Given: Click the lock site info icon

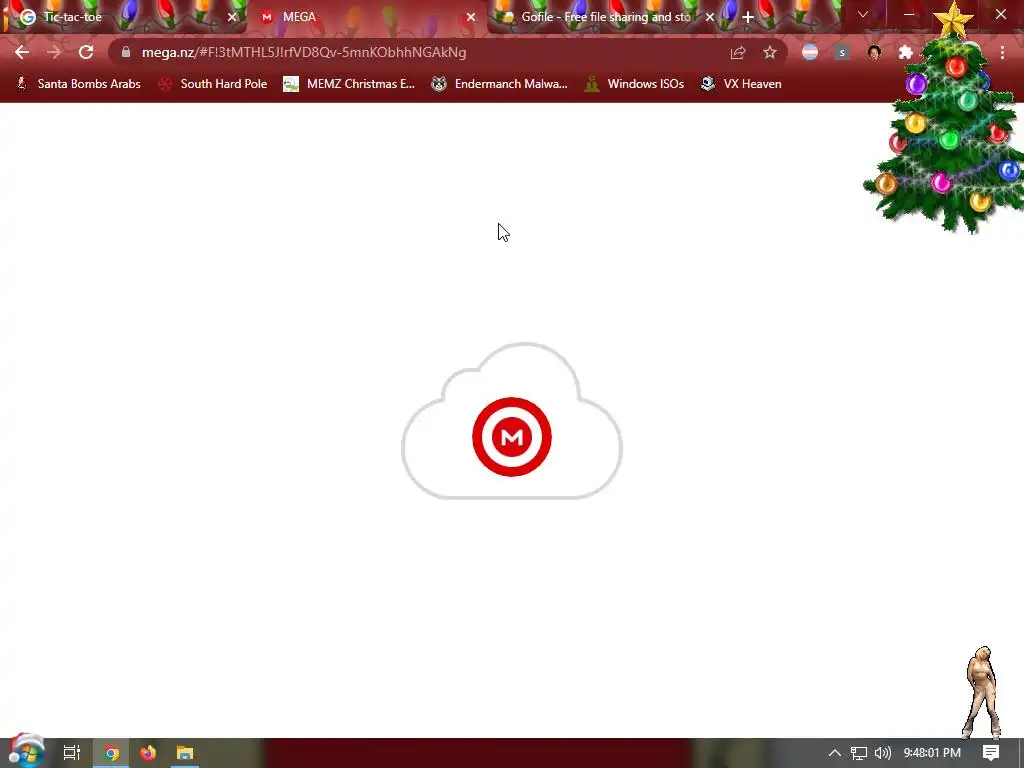Looking at the screenshot, I should click(126, 52).
